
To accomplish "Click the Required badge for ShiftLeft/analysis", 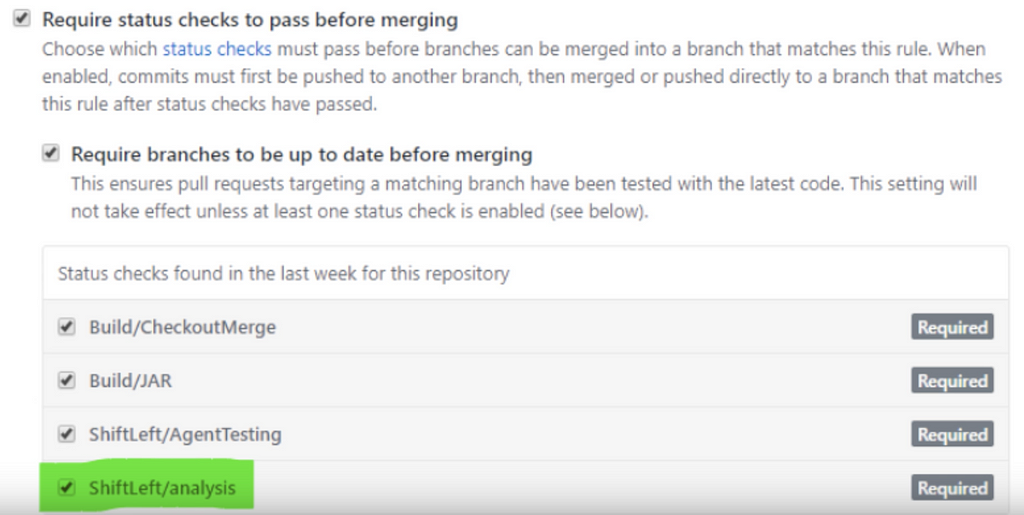I will point(952,488).
